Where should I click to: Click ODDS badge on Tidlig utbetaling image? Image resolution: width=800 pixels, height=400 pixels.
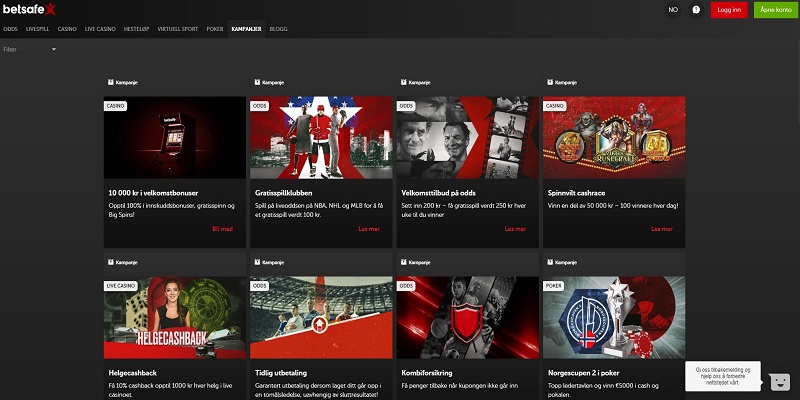260,286
